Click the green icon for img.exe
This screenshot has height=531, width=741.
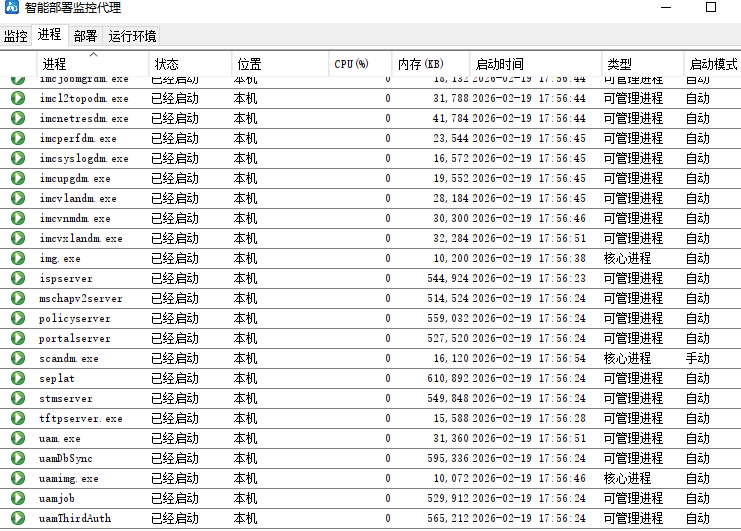pos(18,258)
